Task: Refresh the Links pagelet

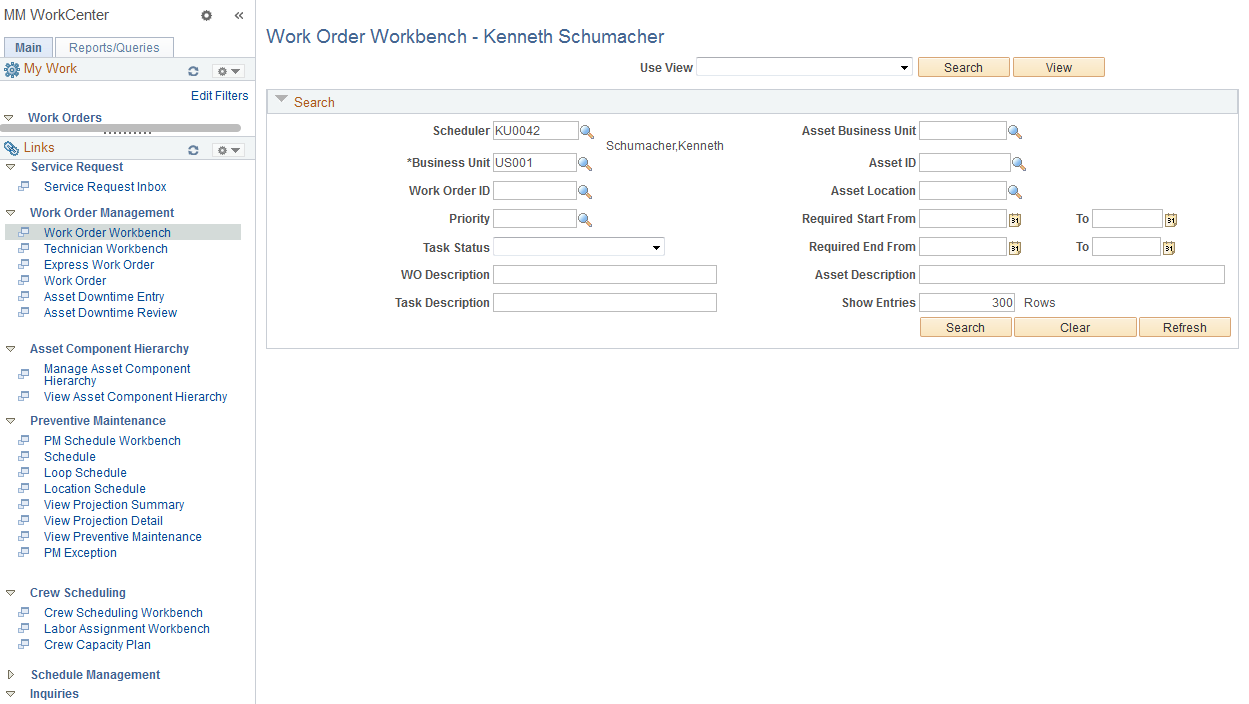Action: pos(194,150)
